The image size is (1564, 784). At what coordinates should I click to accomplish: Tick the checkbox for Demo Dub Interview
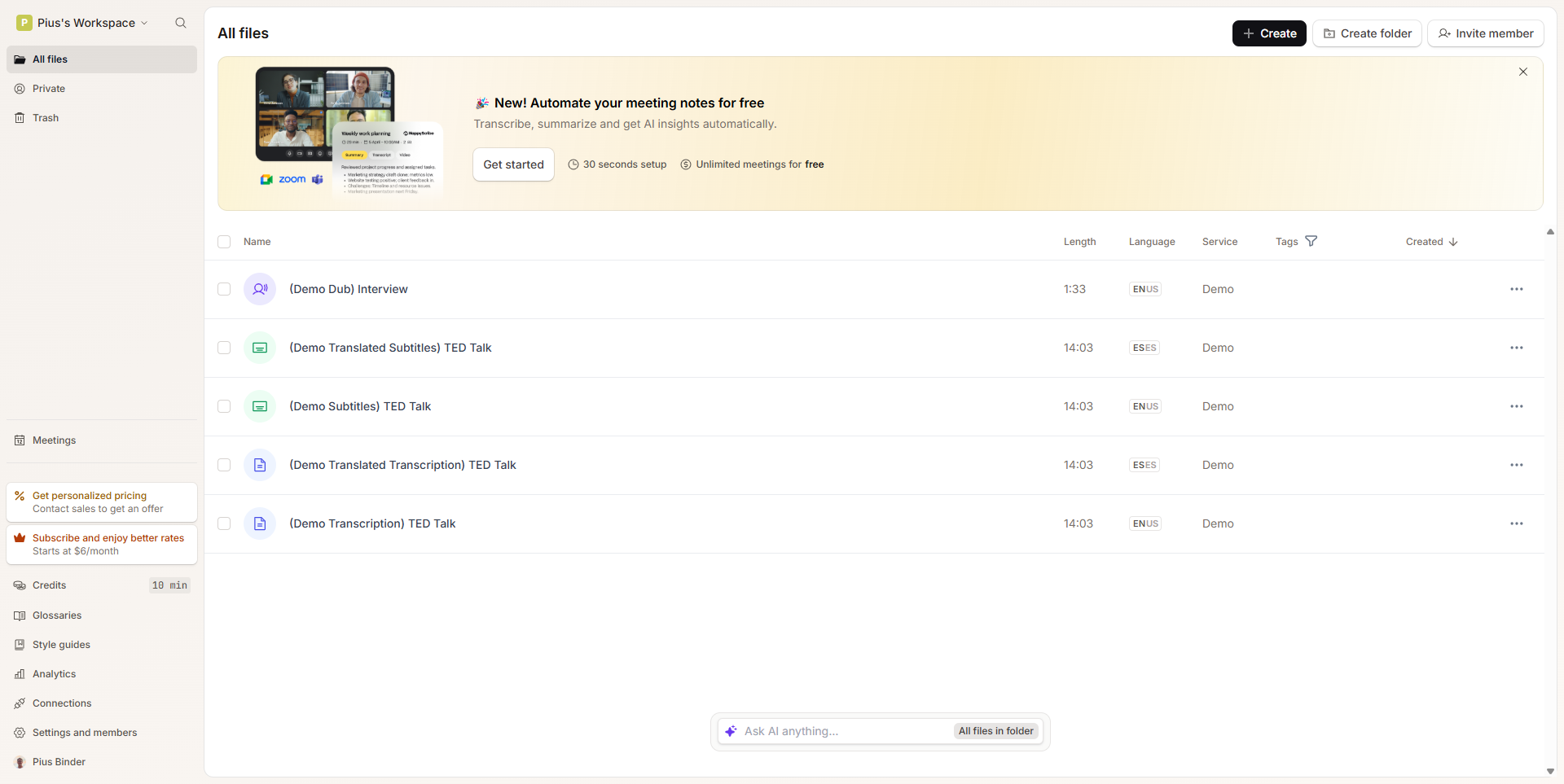224,289
